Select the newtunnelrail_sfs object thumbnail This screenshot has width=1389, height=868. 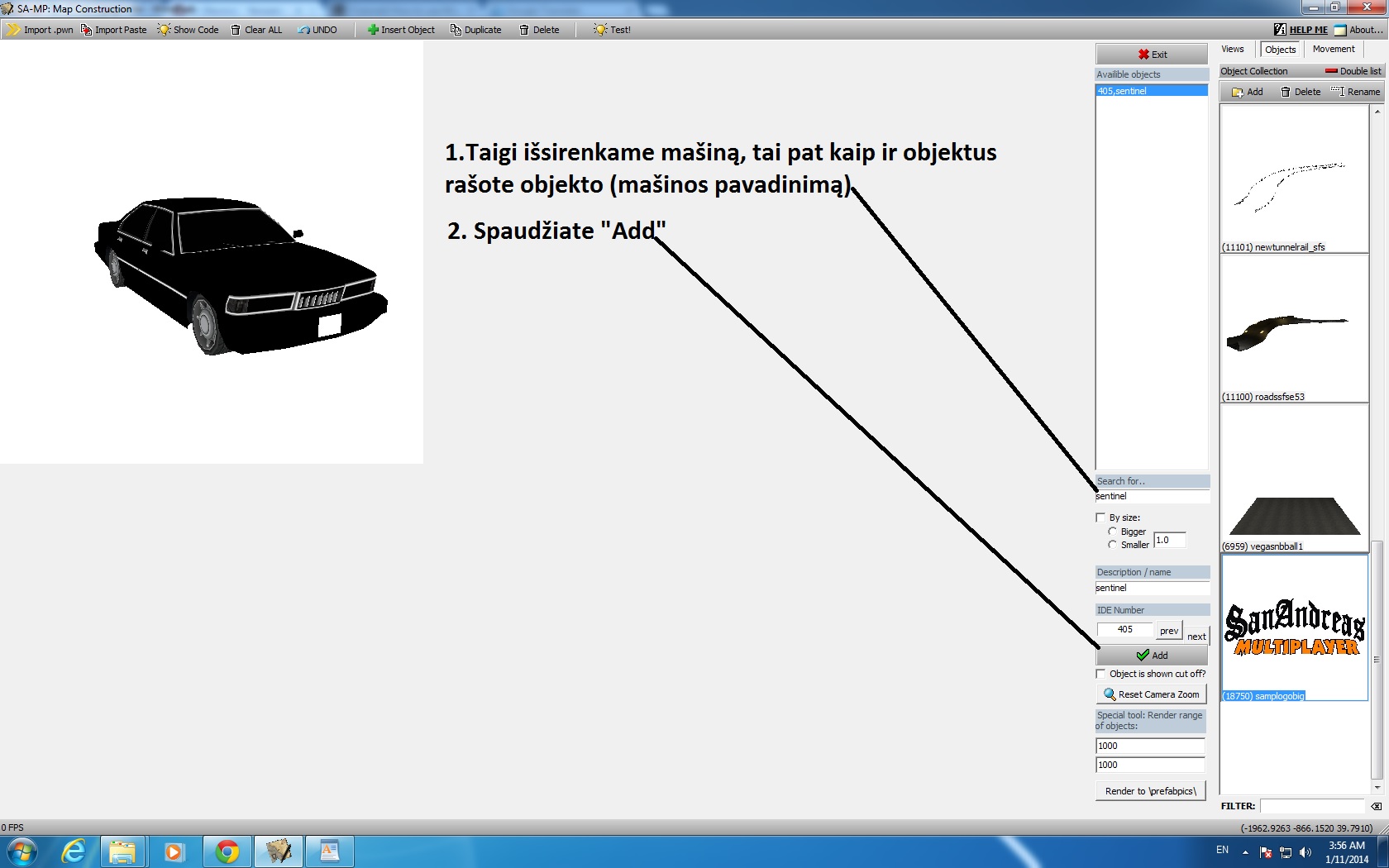point(1294,179)
